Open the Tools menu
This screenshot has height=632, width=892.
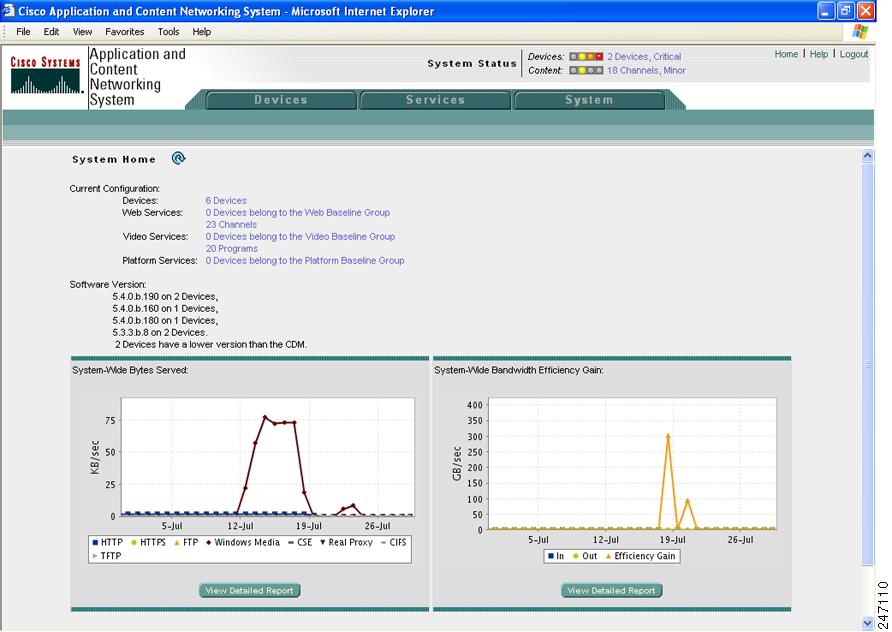point(167,31)
